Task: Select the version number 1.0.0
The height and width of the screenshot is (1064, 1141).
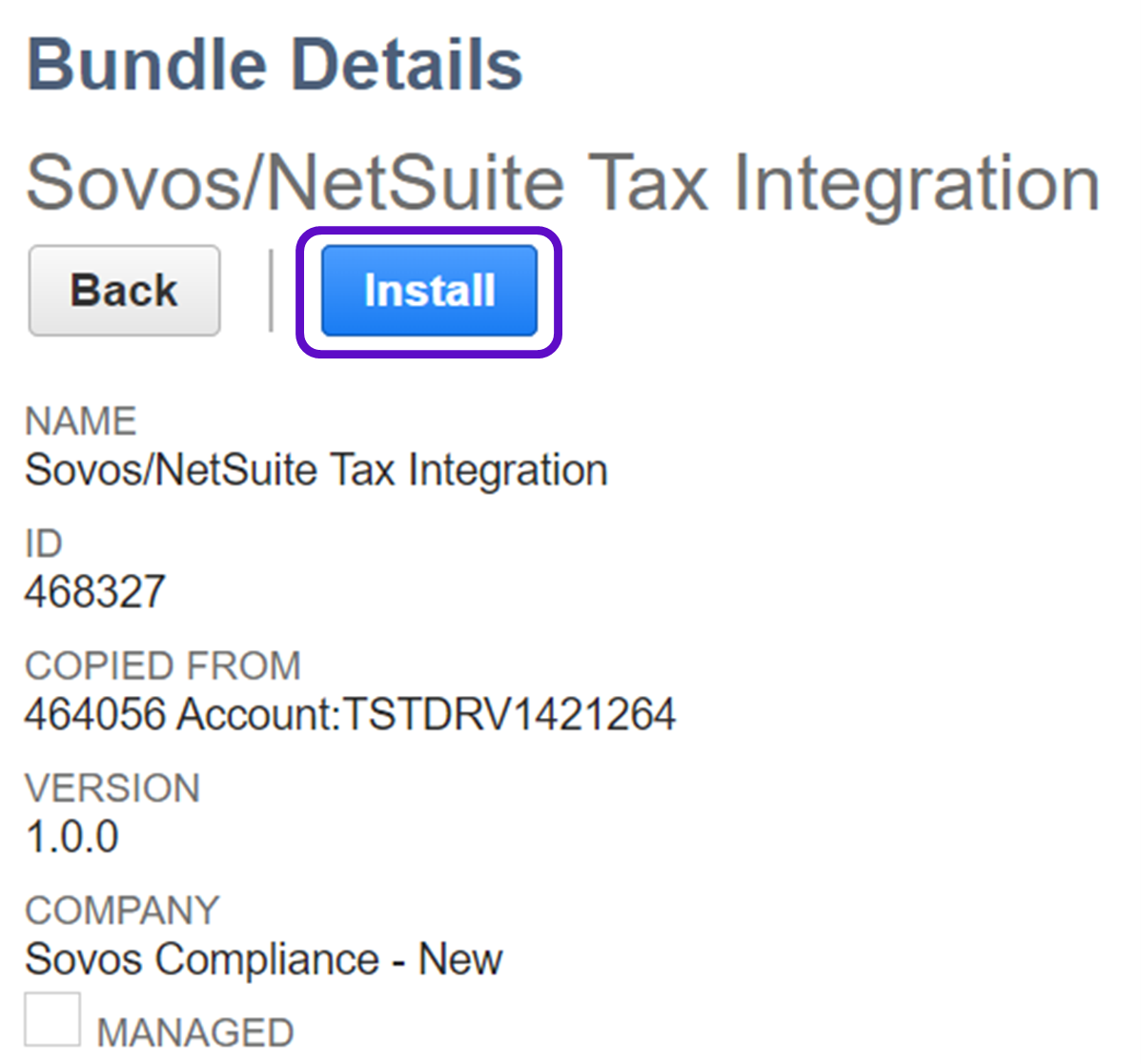Action: 72,837
